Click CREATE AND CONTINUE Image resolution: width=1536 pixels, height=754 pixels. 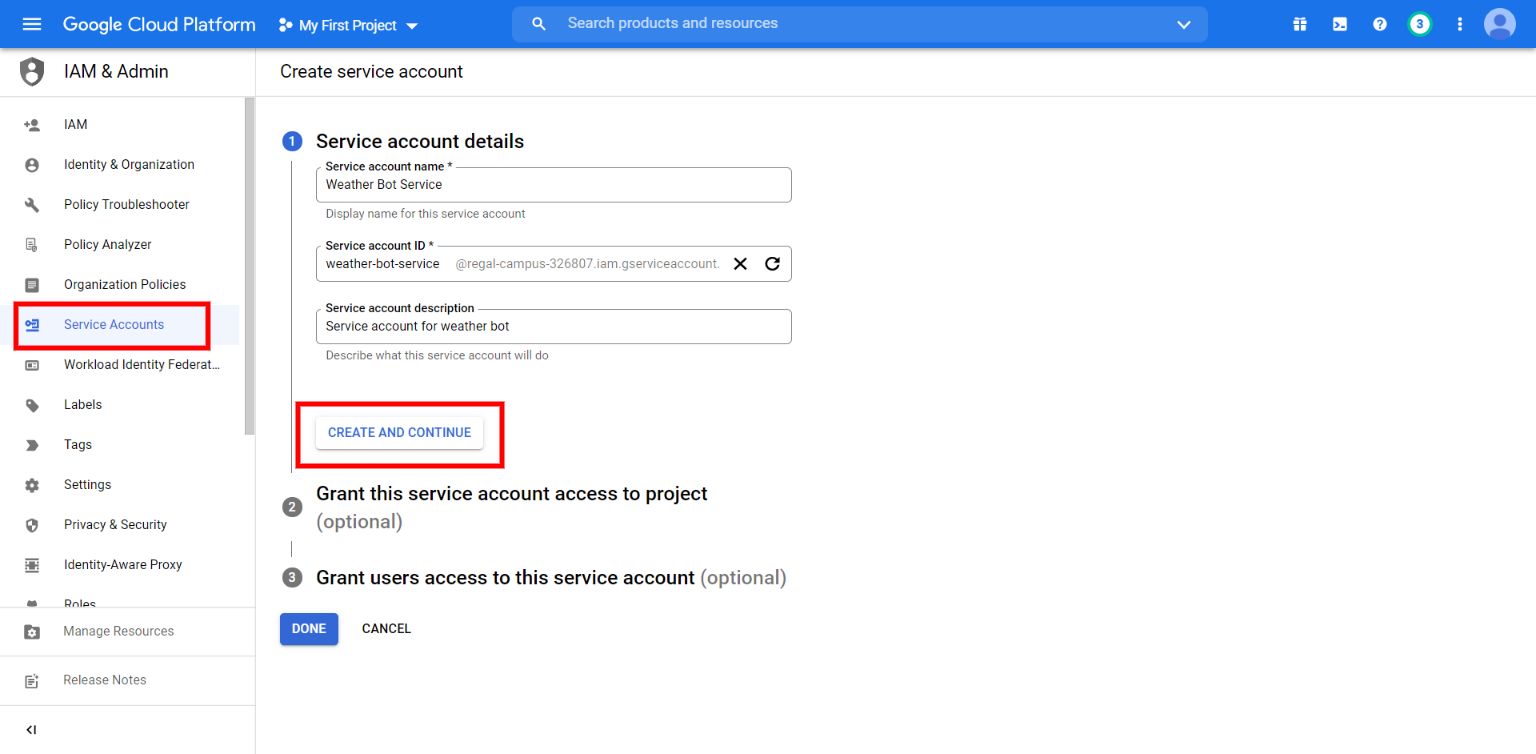[x=399, y=432]
